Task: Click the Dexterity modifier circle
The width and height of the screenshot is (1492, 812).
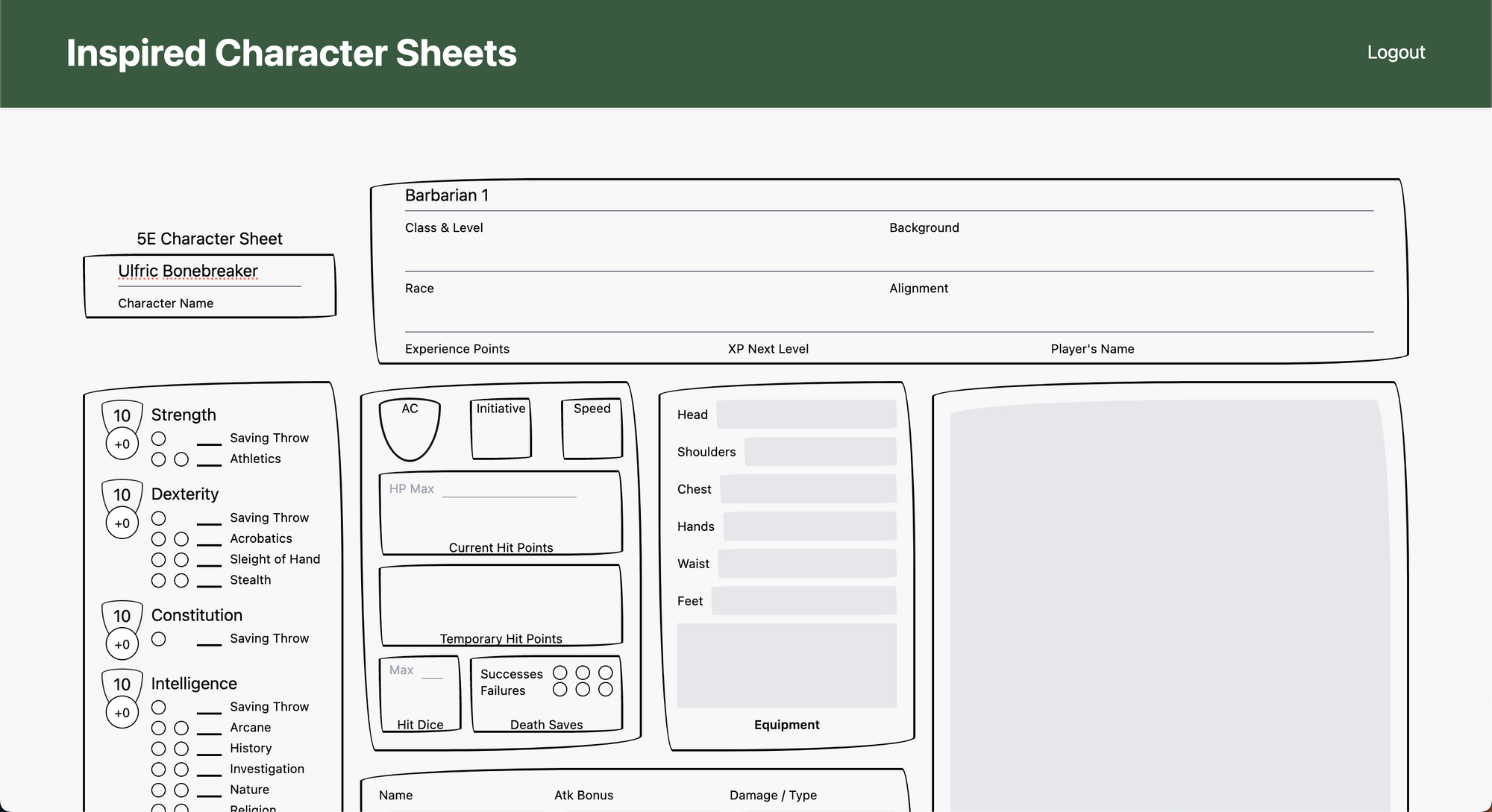Action: click(x=122, y=523)
